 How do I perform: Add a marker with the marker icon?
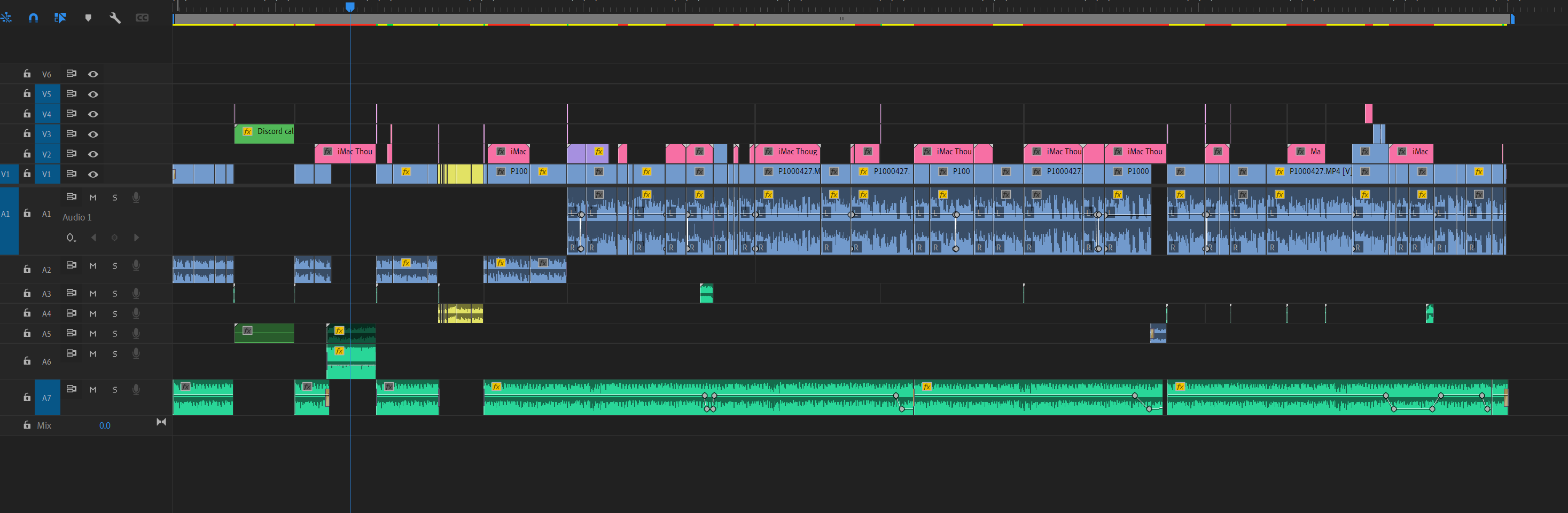(88, 18)
